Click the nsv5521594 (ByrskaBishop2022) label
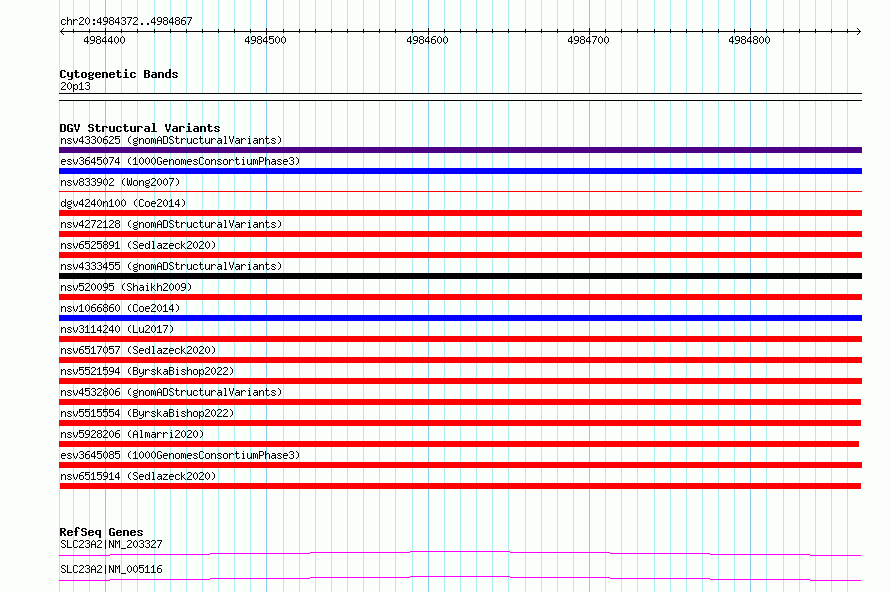The height and width of the screenshot is (592, 890). pyautogui.click(x=147, y=371)
